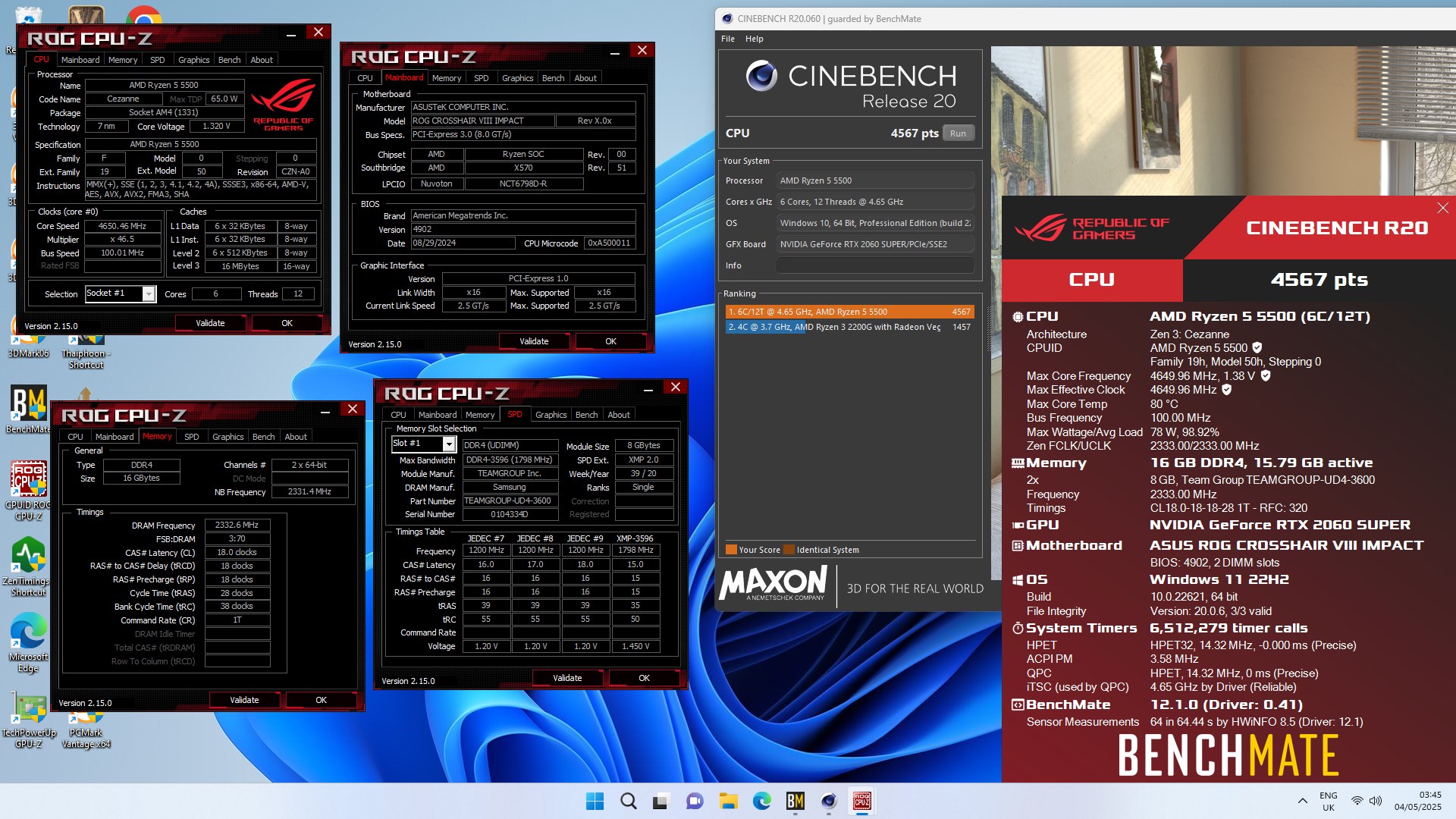Switch to Mainboard tab in CPU window

point(80,60)
